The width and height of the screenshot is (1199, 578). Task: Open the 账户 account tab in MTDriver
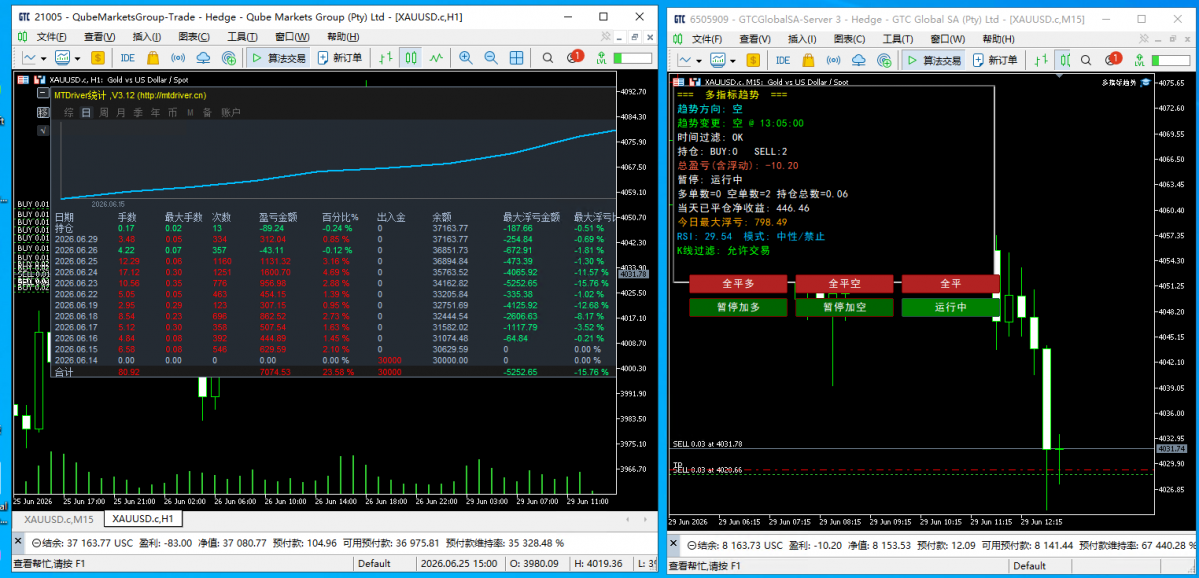(x=231, y=112)
